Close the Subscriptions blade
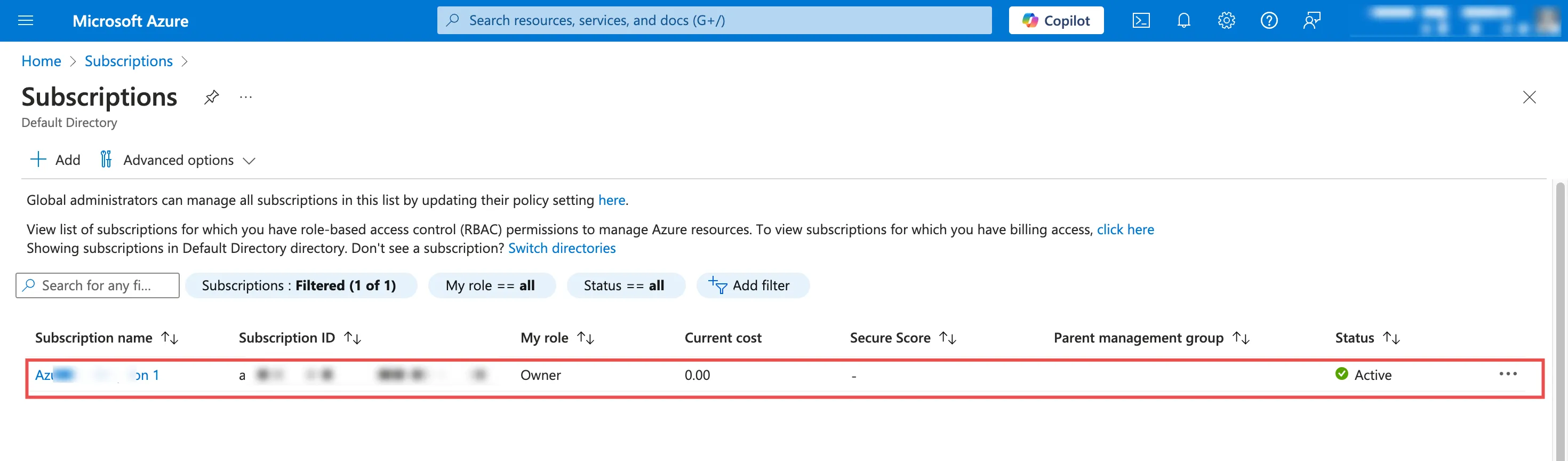The image size is (1568, 461). [1529, 97]
